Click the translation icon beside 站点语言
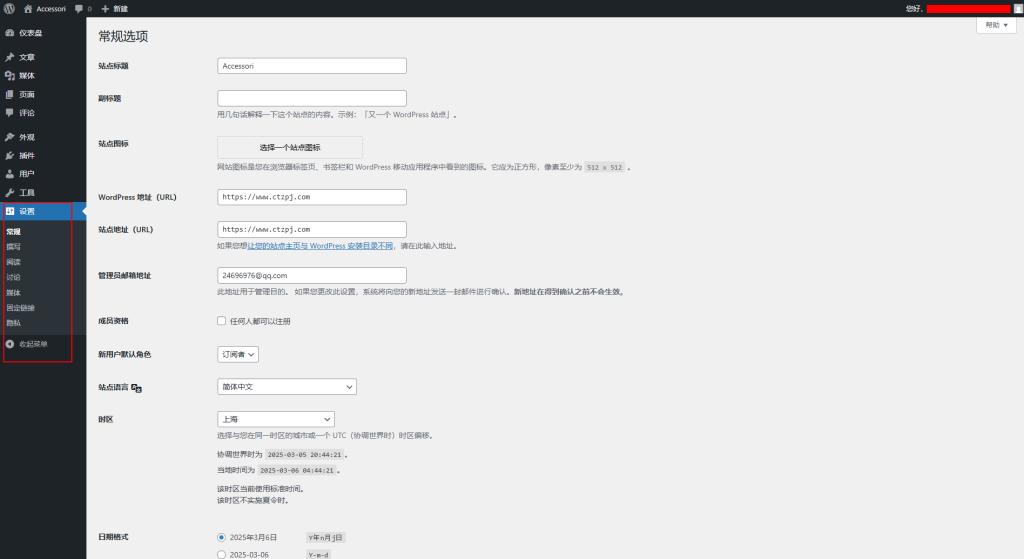Viewport: 1024px width, 559px height. click(136, 388)
